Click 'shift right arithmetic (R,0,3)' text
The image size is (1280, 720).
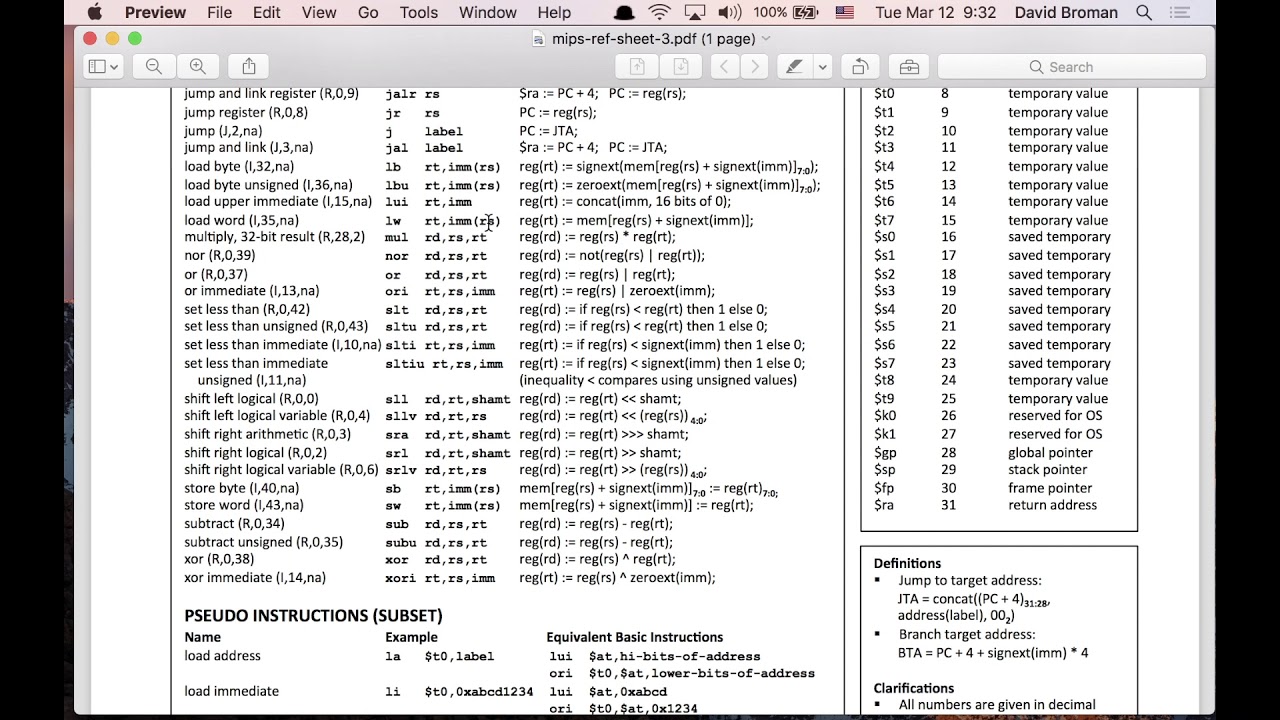click(267, 435)
